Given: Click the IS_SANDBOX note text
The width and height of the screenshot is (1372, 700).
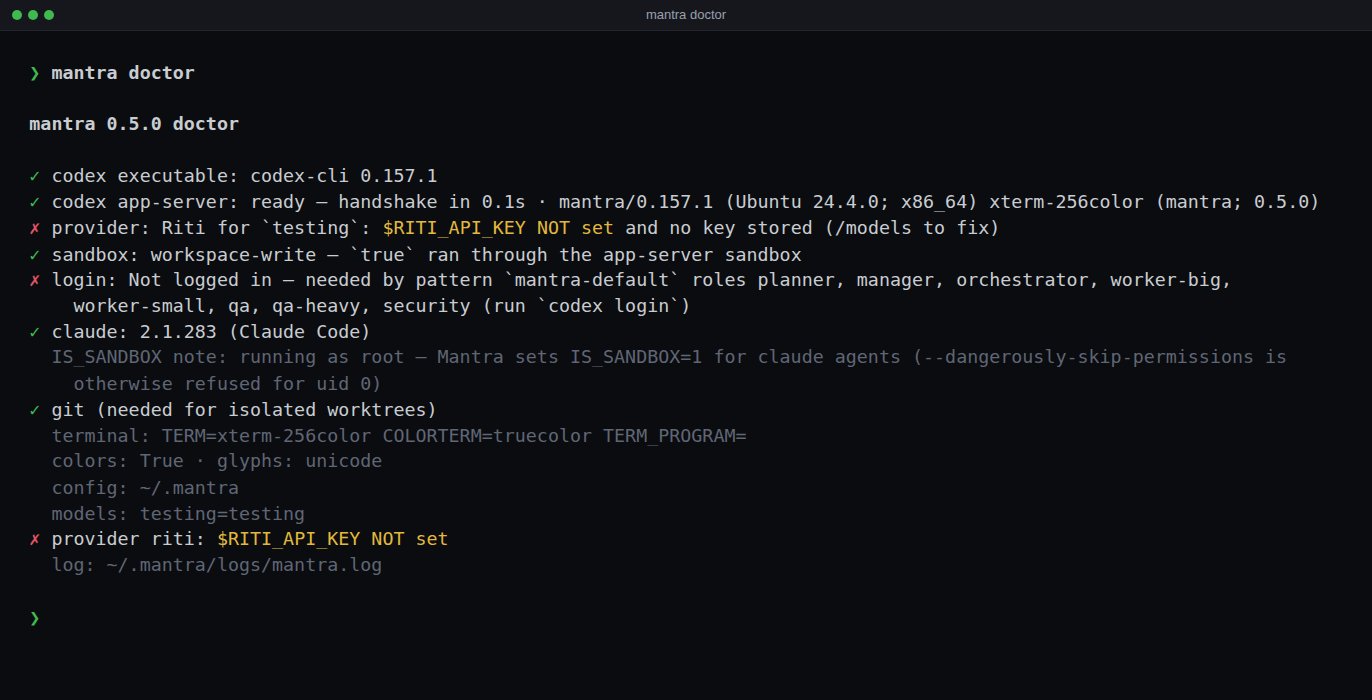Looking at the screenshot, I should point(669,371).
